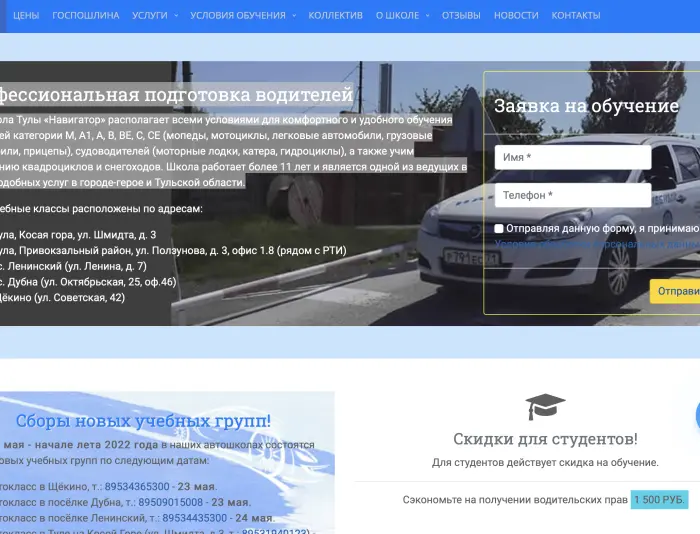The height and width of the screenshot is (534, 700).
Task: Click the Скидки для студентов heading
Action: [545, 439]
